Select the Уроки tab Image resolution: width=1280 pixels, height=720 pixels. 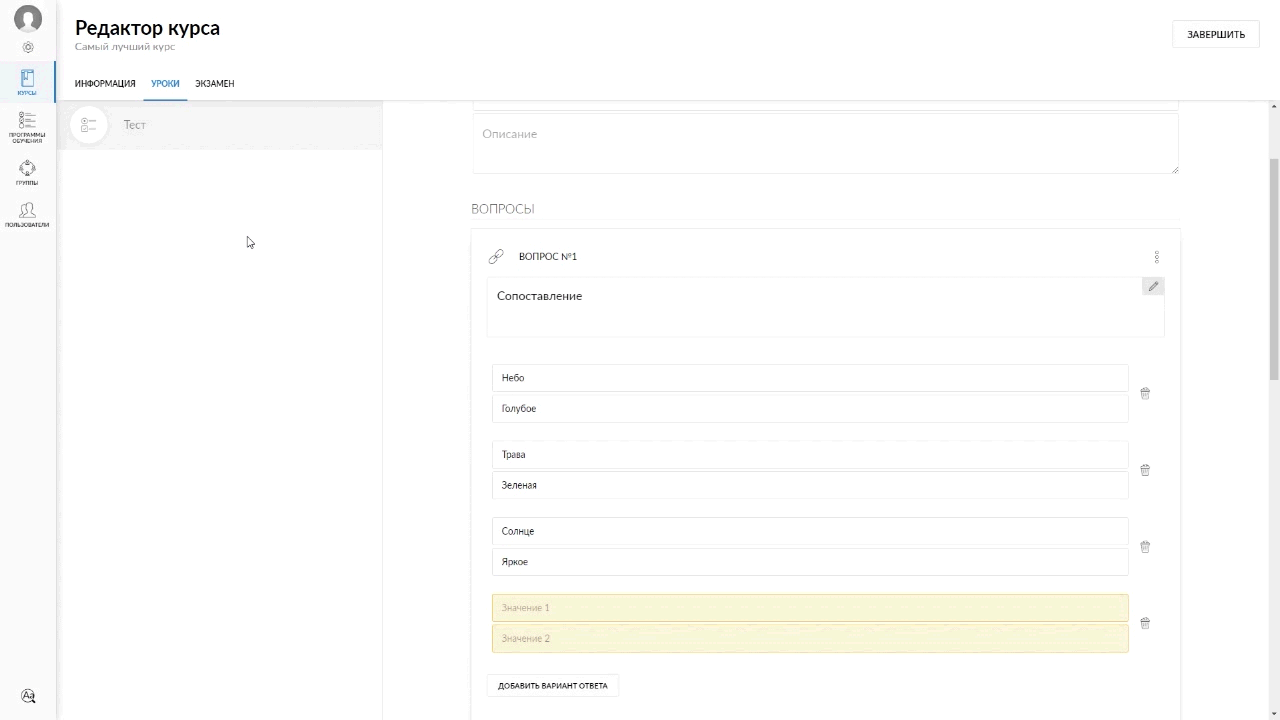[x=165, y=84]
